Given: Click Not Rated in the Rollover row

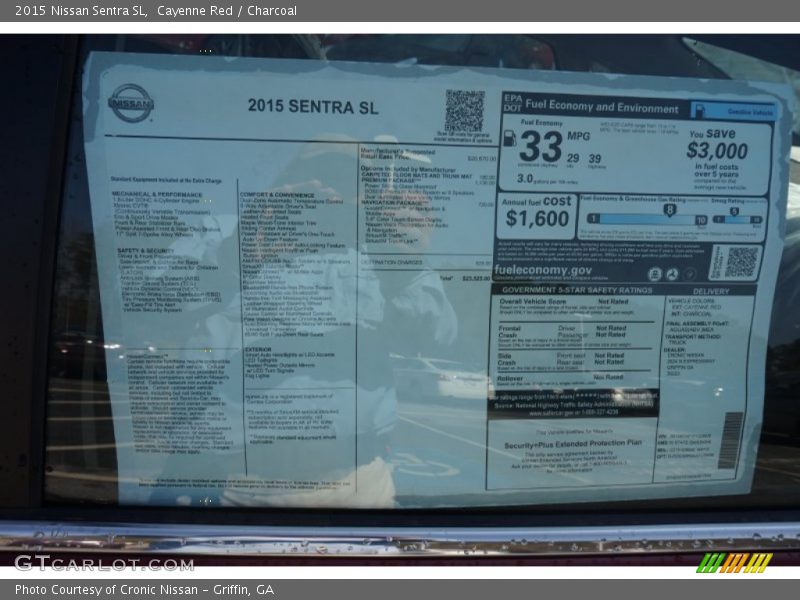Looking at the screenshot, I should (608, 377).
